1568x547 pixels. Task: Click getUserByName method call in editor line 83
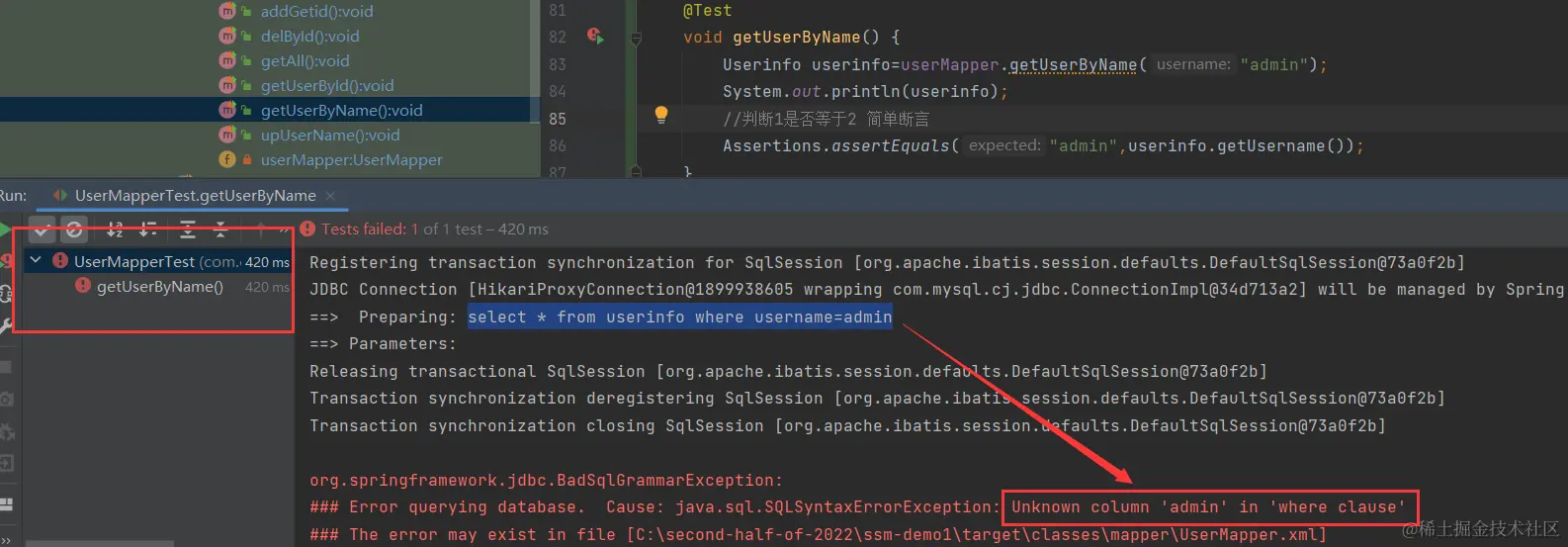[1073, 64]
